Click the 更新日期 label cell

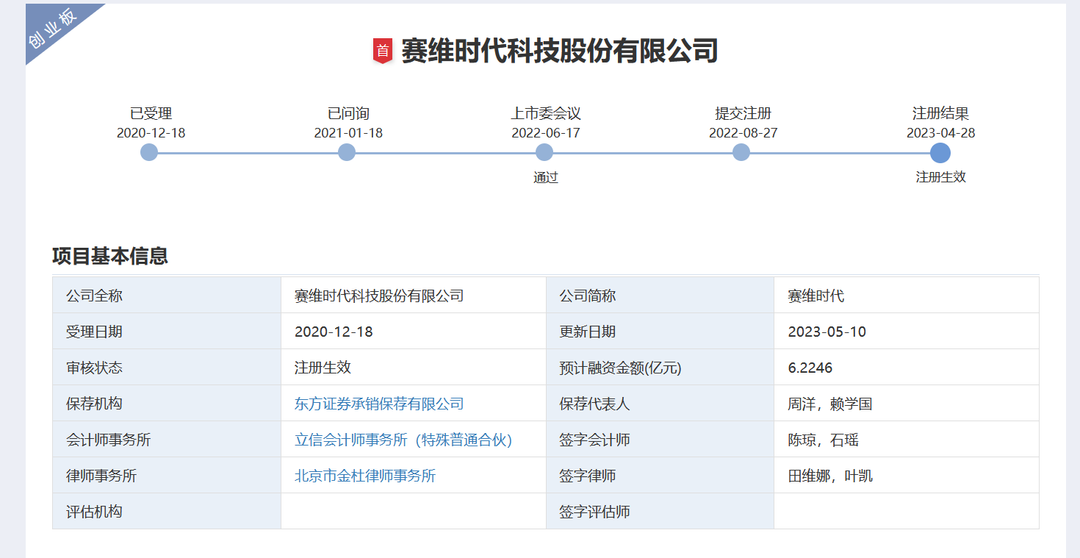pyautogui.click(x=660, y=332)
